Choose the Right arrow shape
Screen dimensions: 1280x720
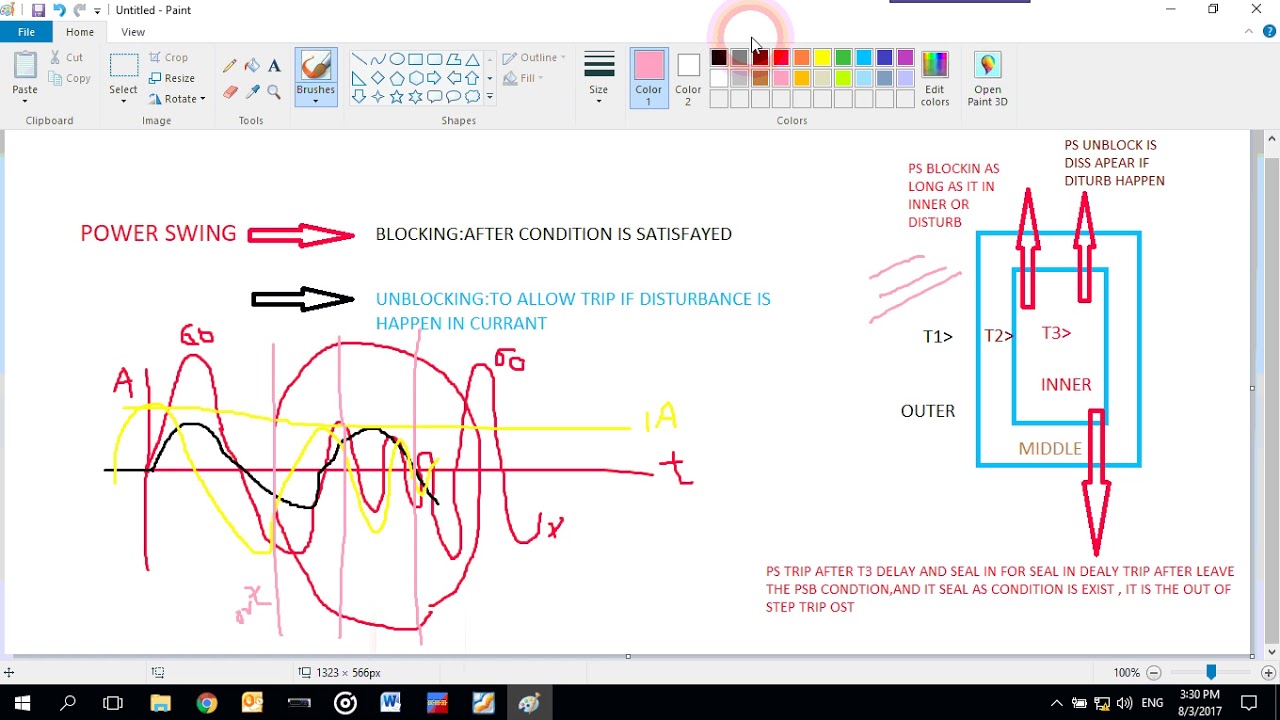coord(434,78)
